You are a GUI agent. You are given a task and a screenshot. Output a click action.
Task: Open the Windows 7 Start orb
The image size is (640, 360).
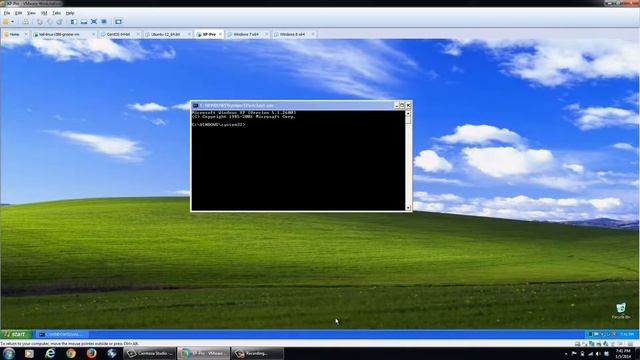[x=9, y=353]
